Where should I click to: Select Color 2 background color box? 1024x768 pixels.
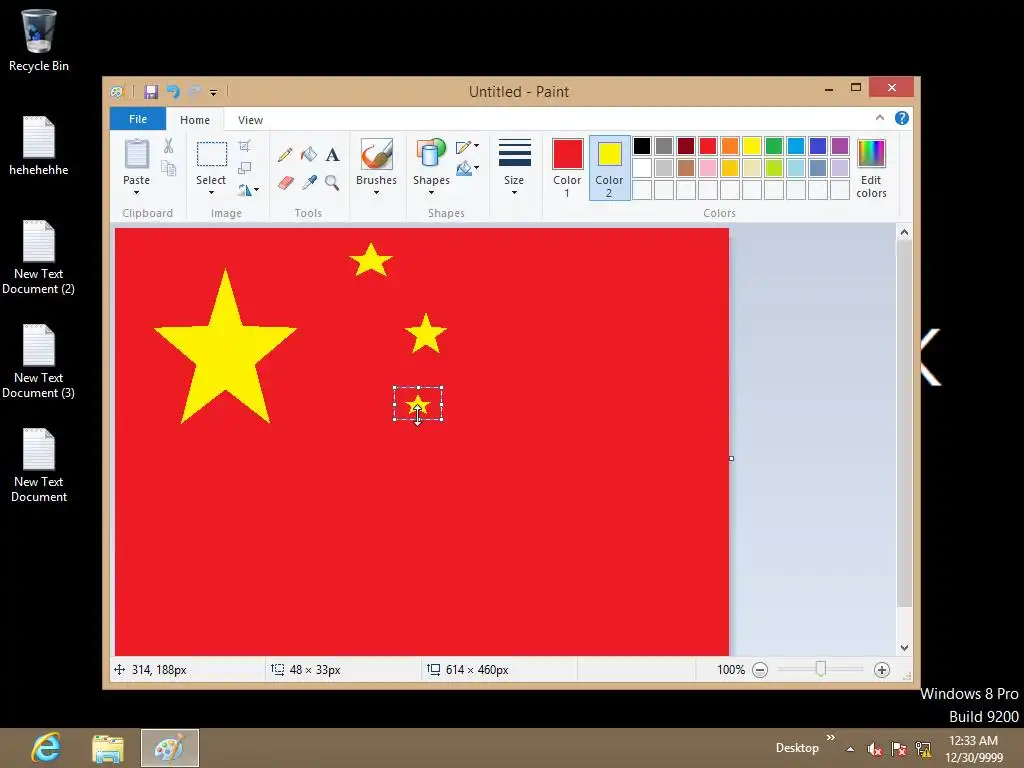click(x=609, y=167)
